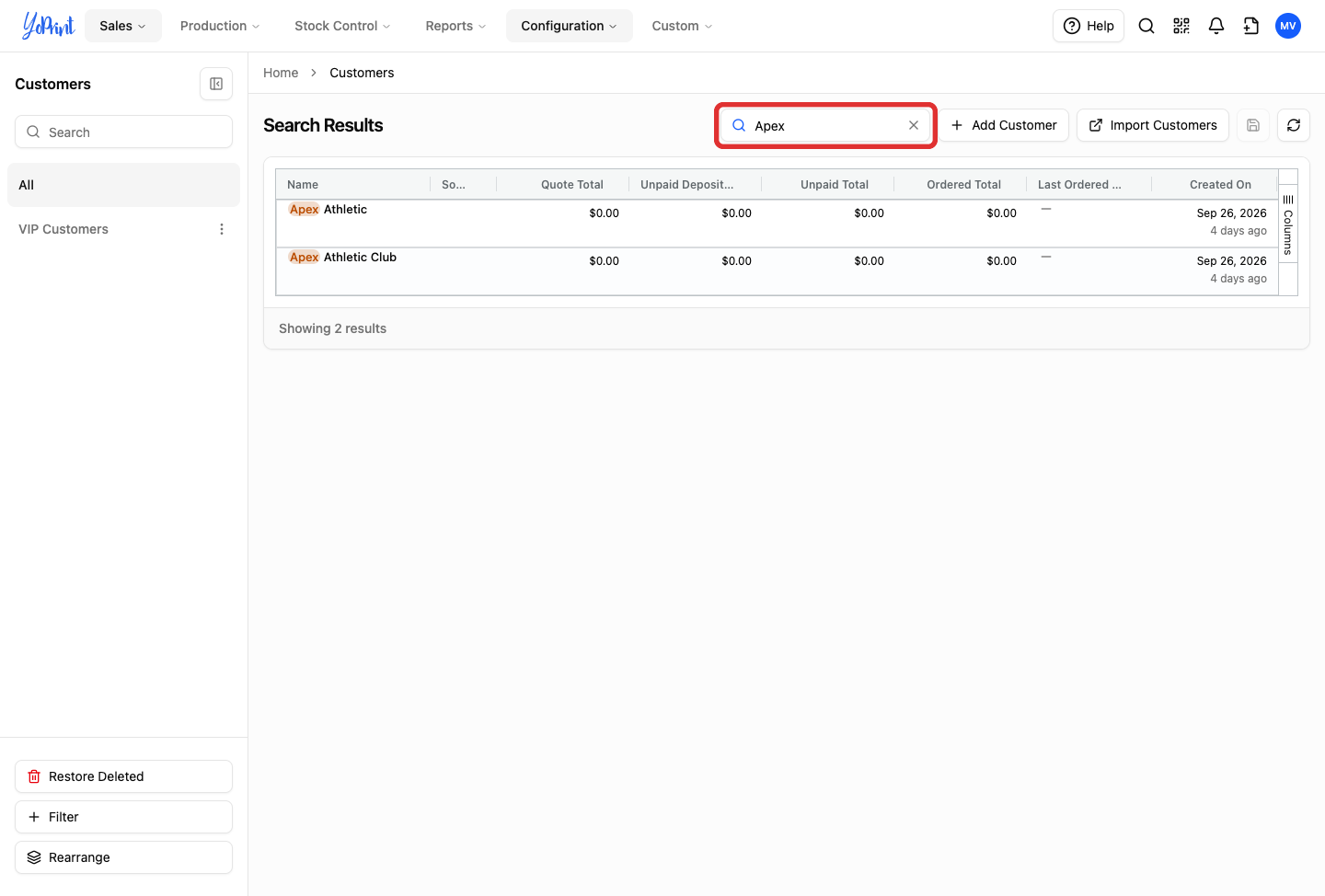Open the Configuration dropdown
Image resolution: width=1325 pixels, height=896 pixels.
(x=570, y=26)
